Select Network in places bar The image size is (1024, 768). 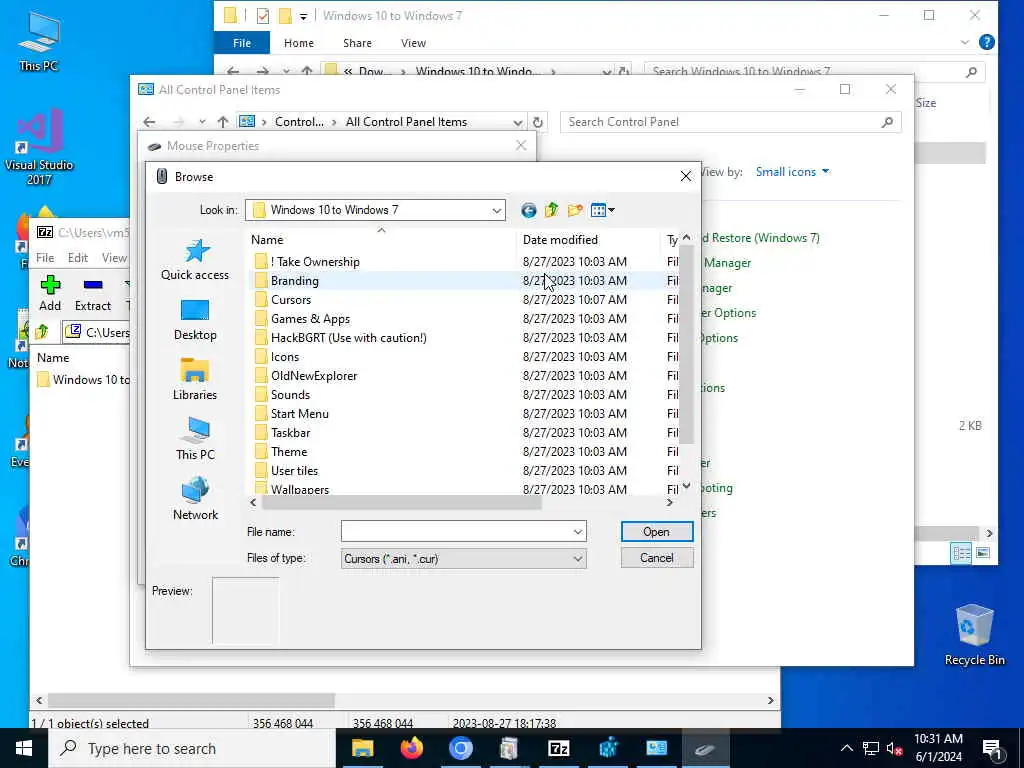coord(195,499)
